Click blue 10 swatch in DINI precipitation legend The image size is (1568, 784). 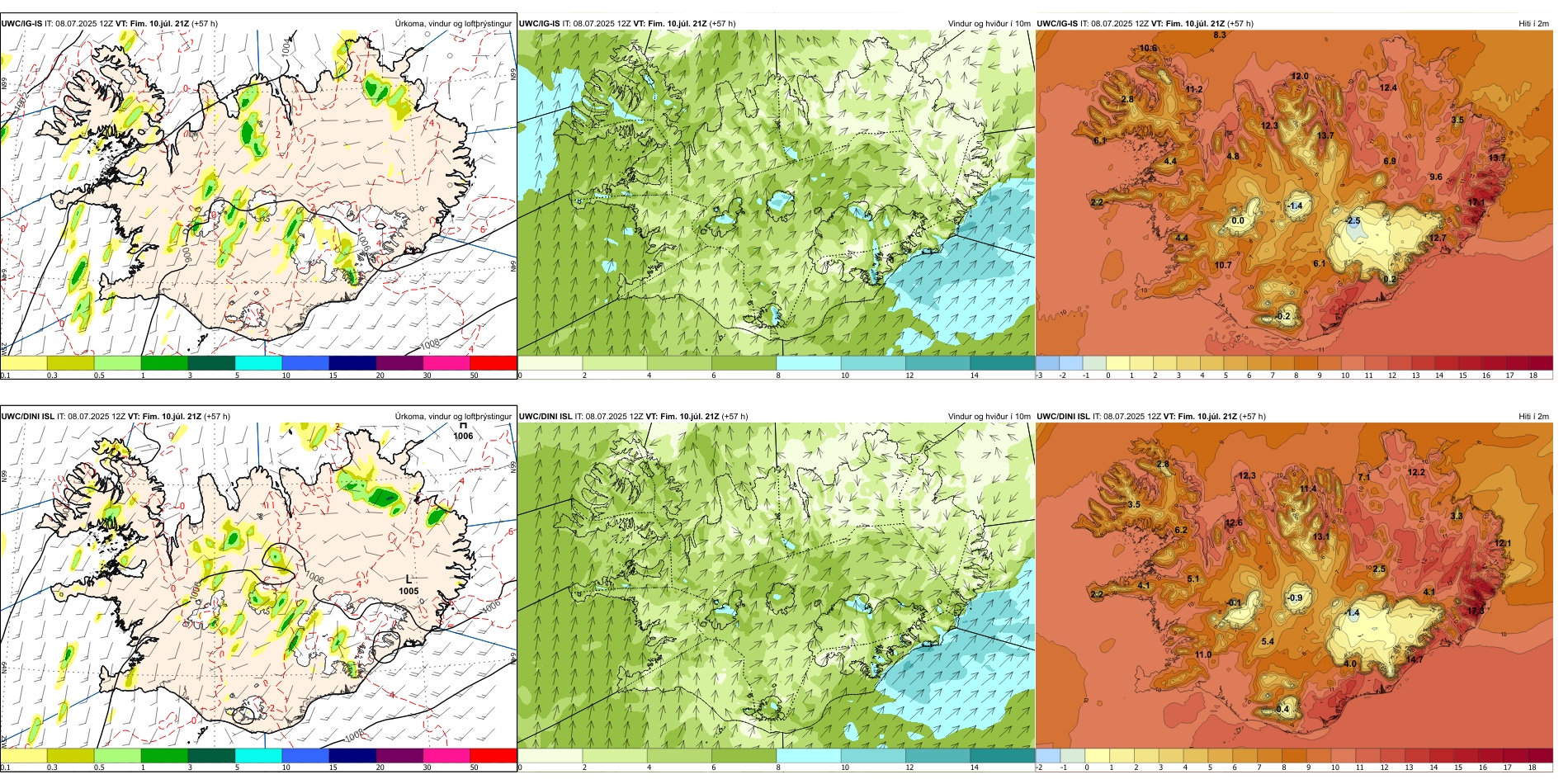(305, 755)
